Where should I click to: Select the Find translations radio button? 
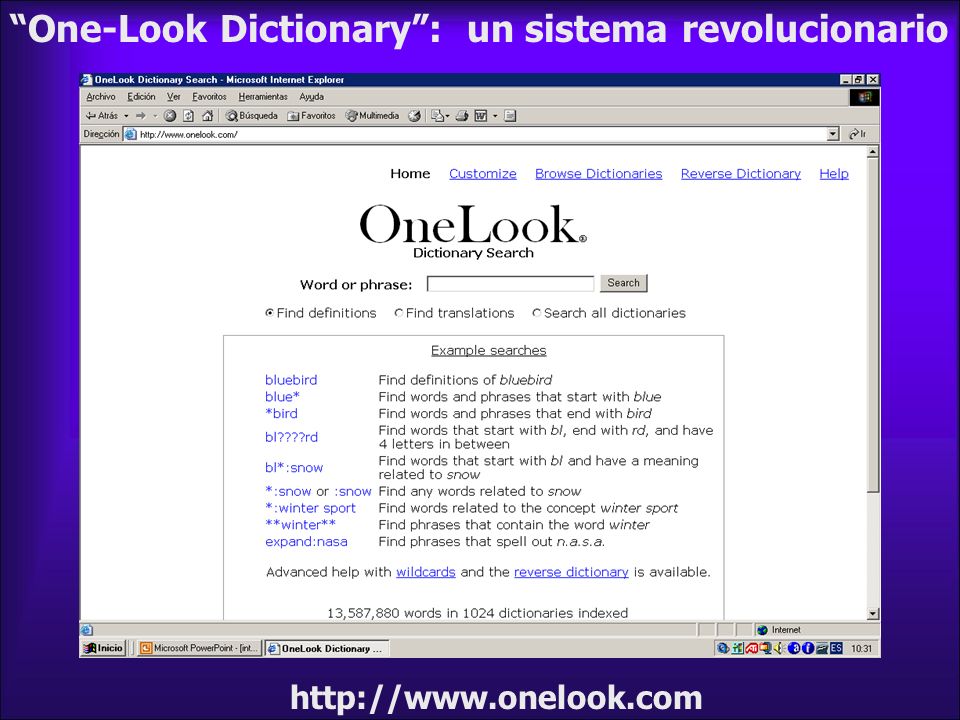(x=399, y=313)
